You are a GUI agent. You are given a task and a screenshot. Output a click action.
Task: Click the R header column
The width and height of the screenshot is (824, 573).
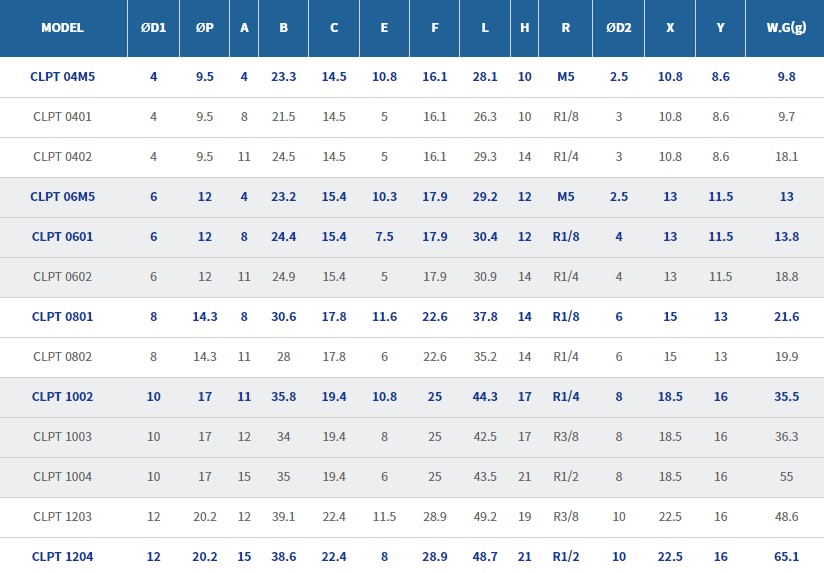click(x=566, y=28)
